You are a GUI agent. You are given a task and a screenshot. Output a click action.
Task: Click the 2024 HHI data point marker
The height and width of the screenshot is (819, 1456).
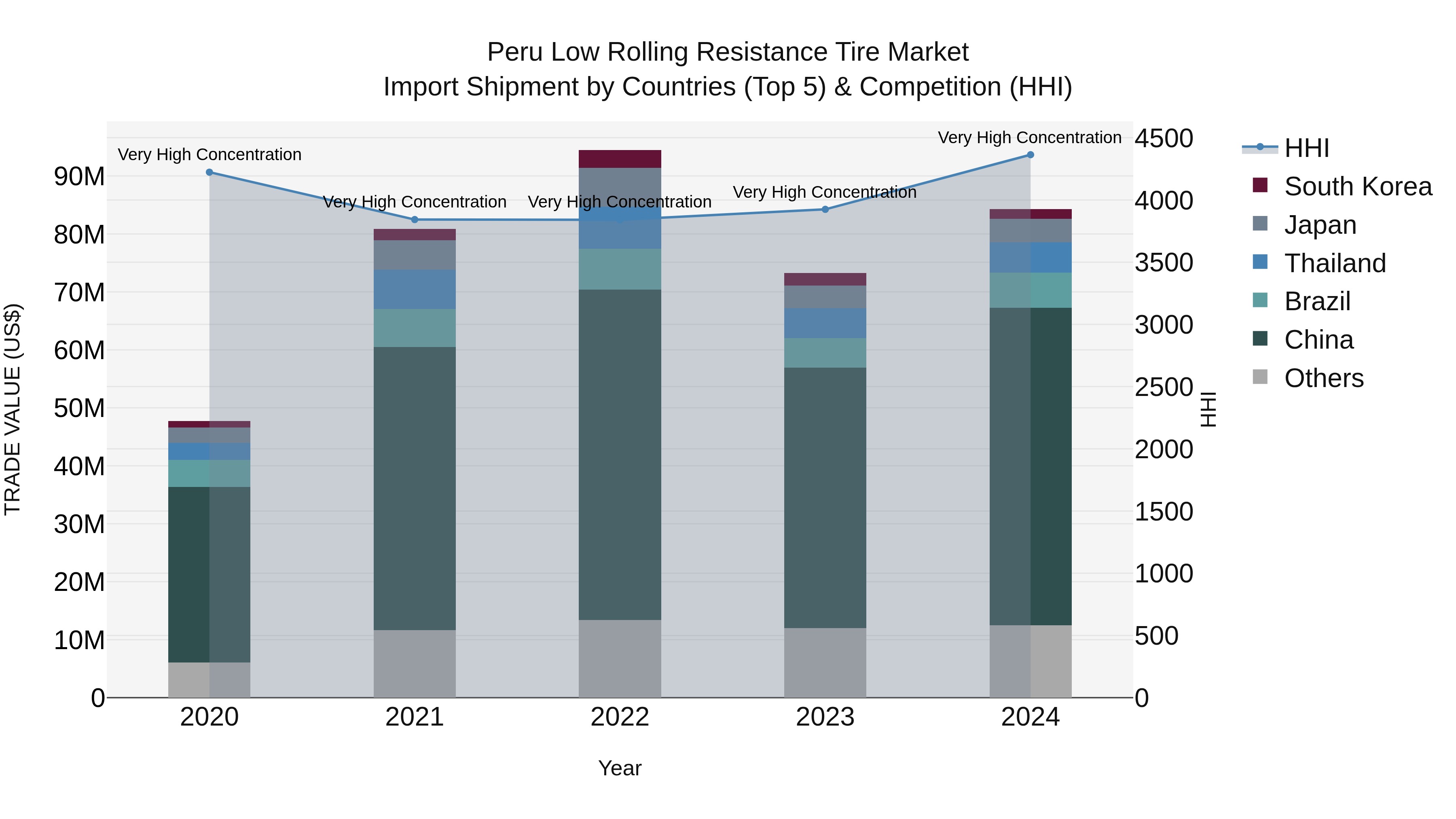click(x=1031, y=155)
